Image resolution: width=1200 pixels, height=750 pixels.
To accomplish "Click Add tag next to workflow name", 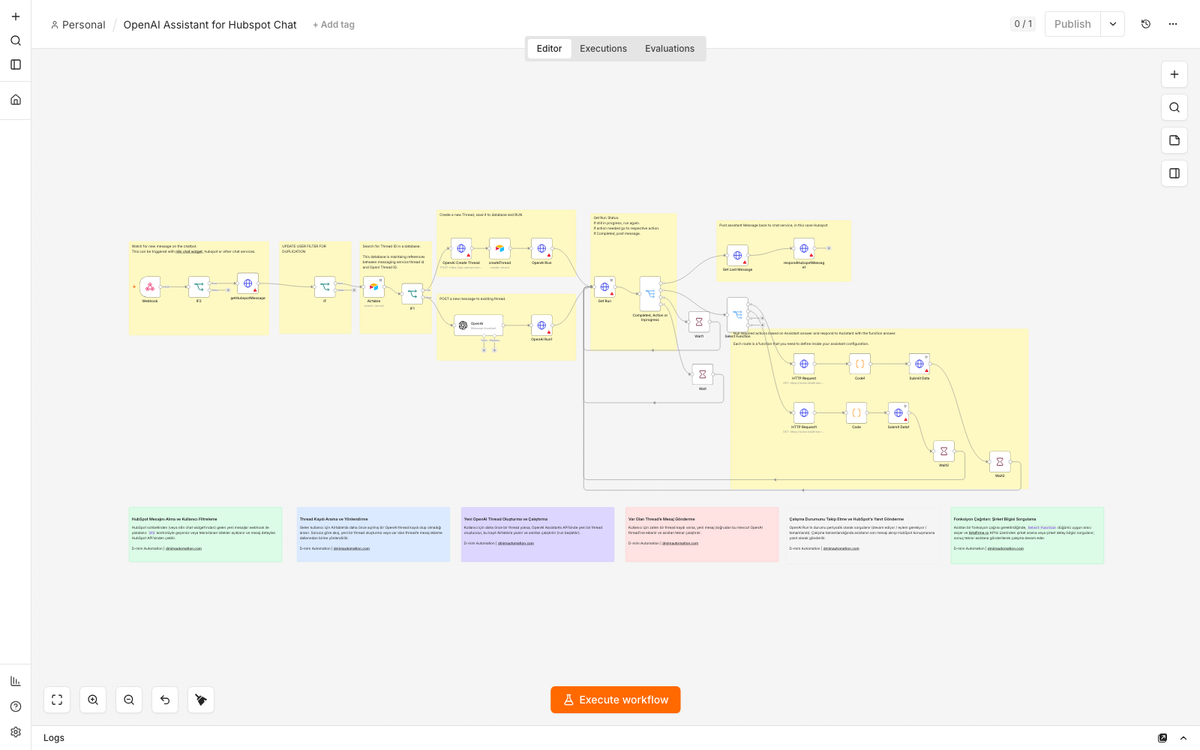I will pos(333,24).
